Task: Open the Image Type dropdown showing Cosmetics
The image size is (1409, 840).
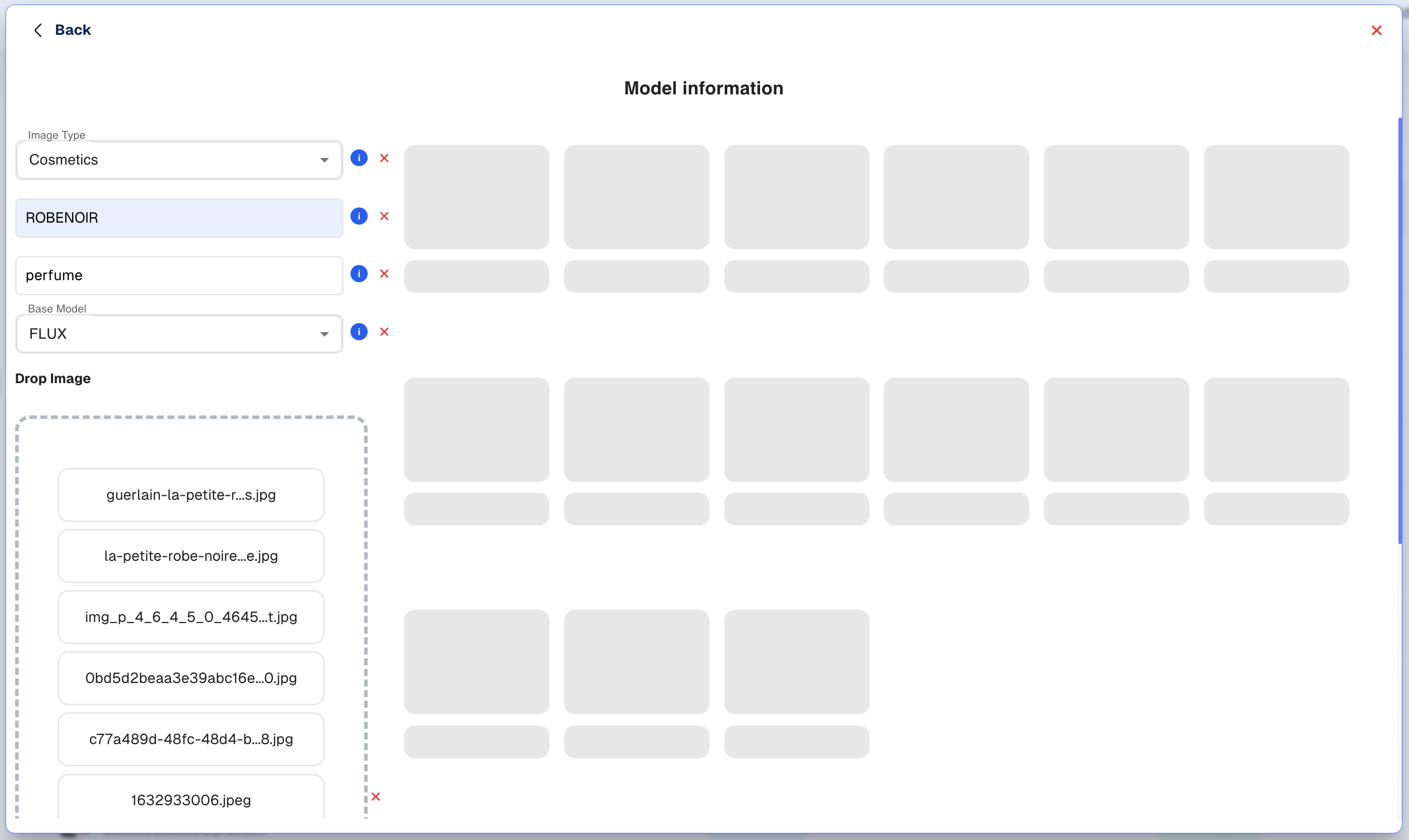Action: tap(179, 160)
